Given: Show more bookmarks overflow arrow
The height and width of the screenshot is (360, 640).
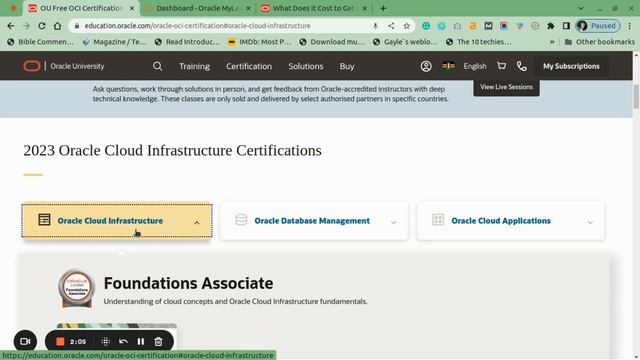Looking at the screenshot, I should click(x=552, y=42).
